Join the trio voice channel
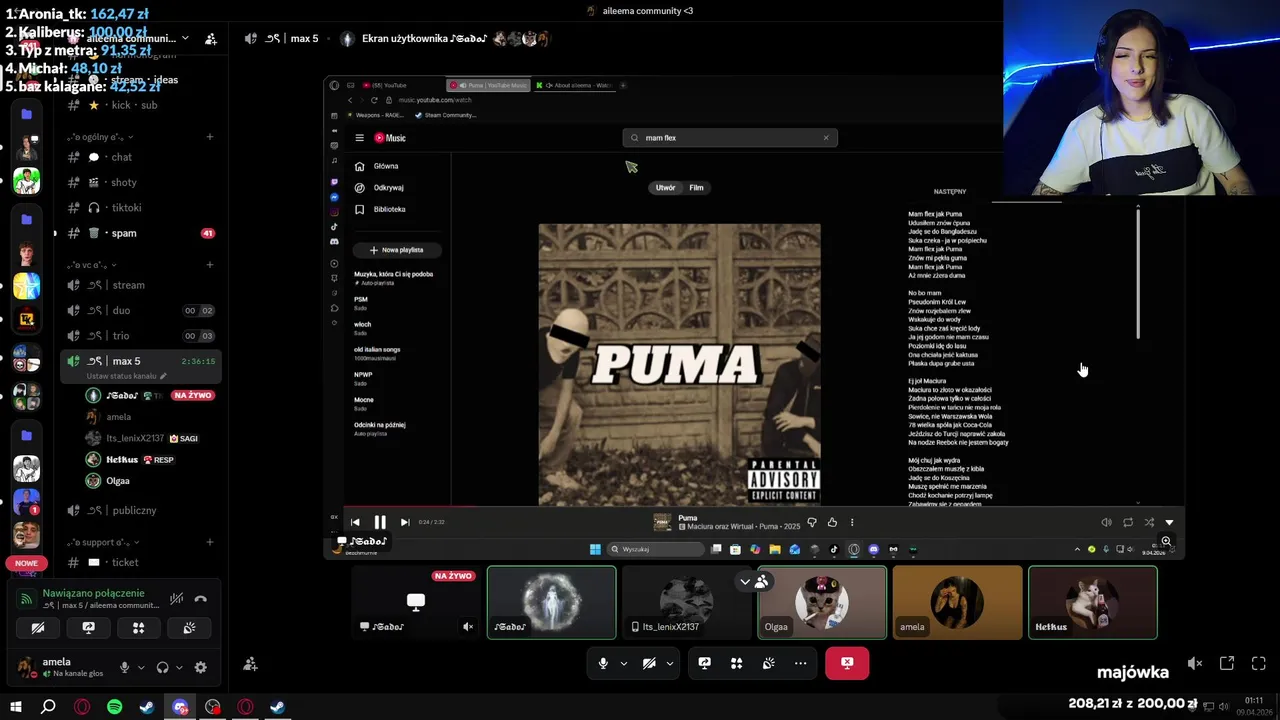Image resolution: width=1280 pixels, height=720 pixels. tap(141, 336)
